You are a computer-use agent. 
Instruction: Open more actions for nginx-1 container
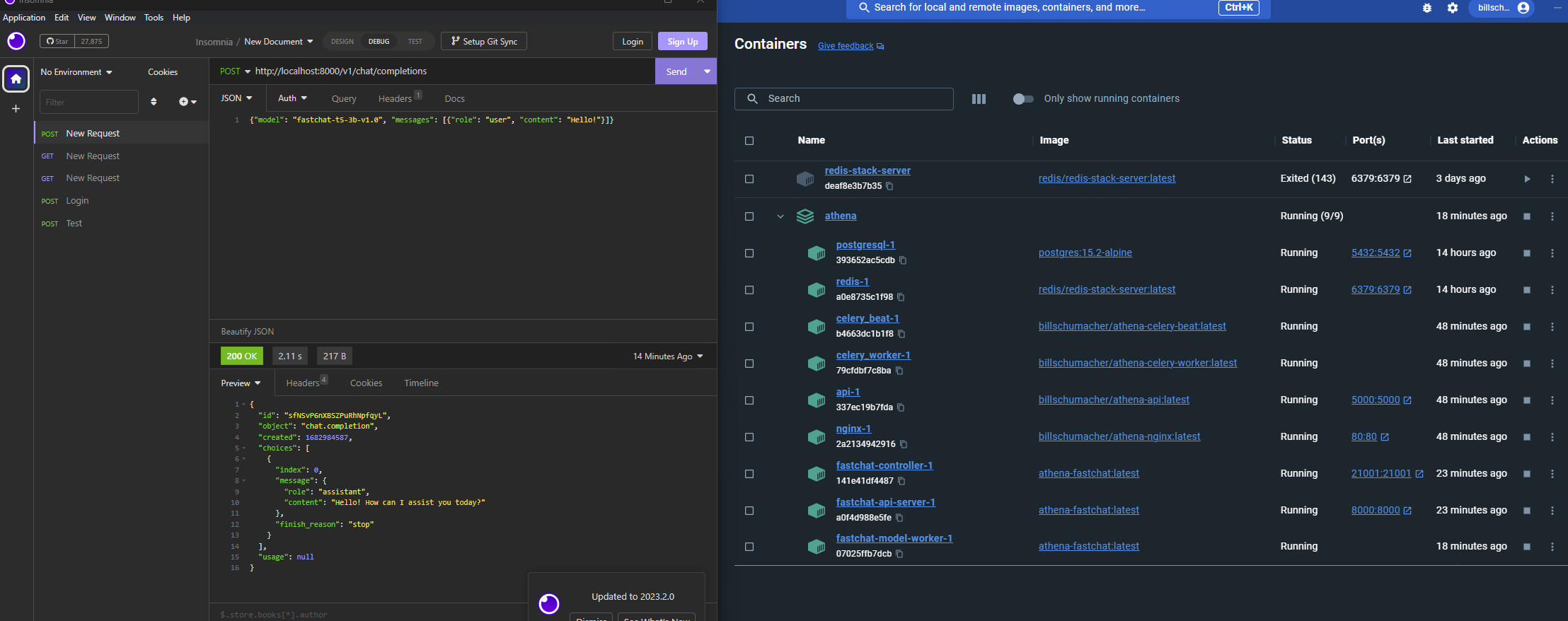pyautogui.click(x=1552, y=437)
